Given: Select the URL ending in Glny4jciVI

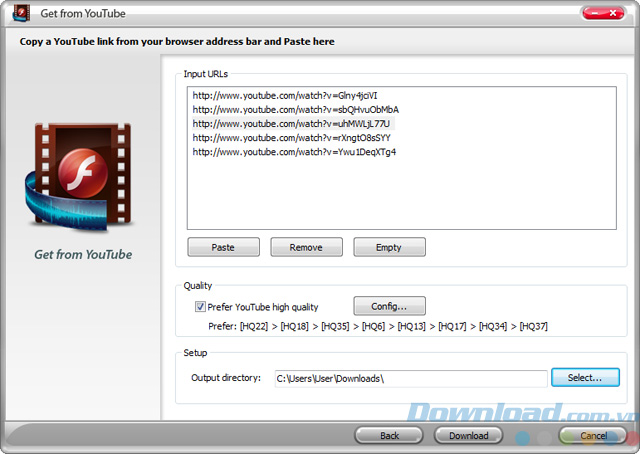Looking at the screenshot, I should 284,96.
